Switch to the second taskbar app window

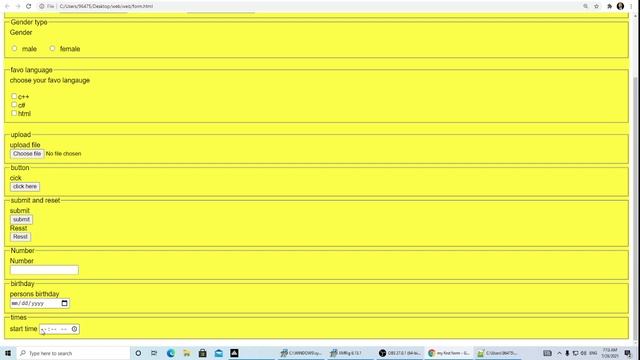coord(350,353)
